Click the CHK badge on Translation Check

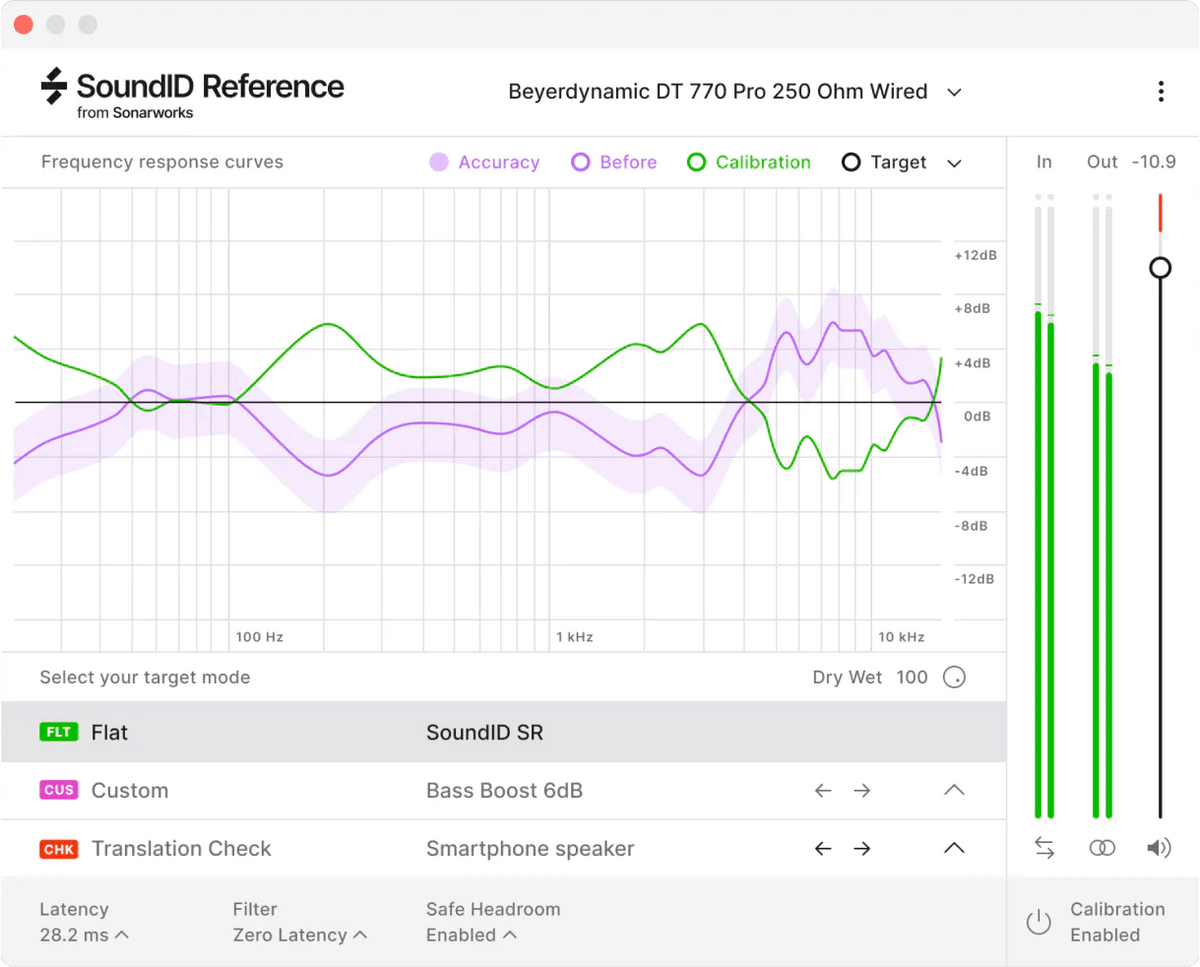(57, 848)
